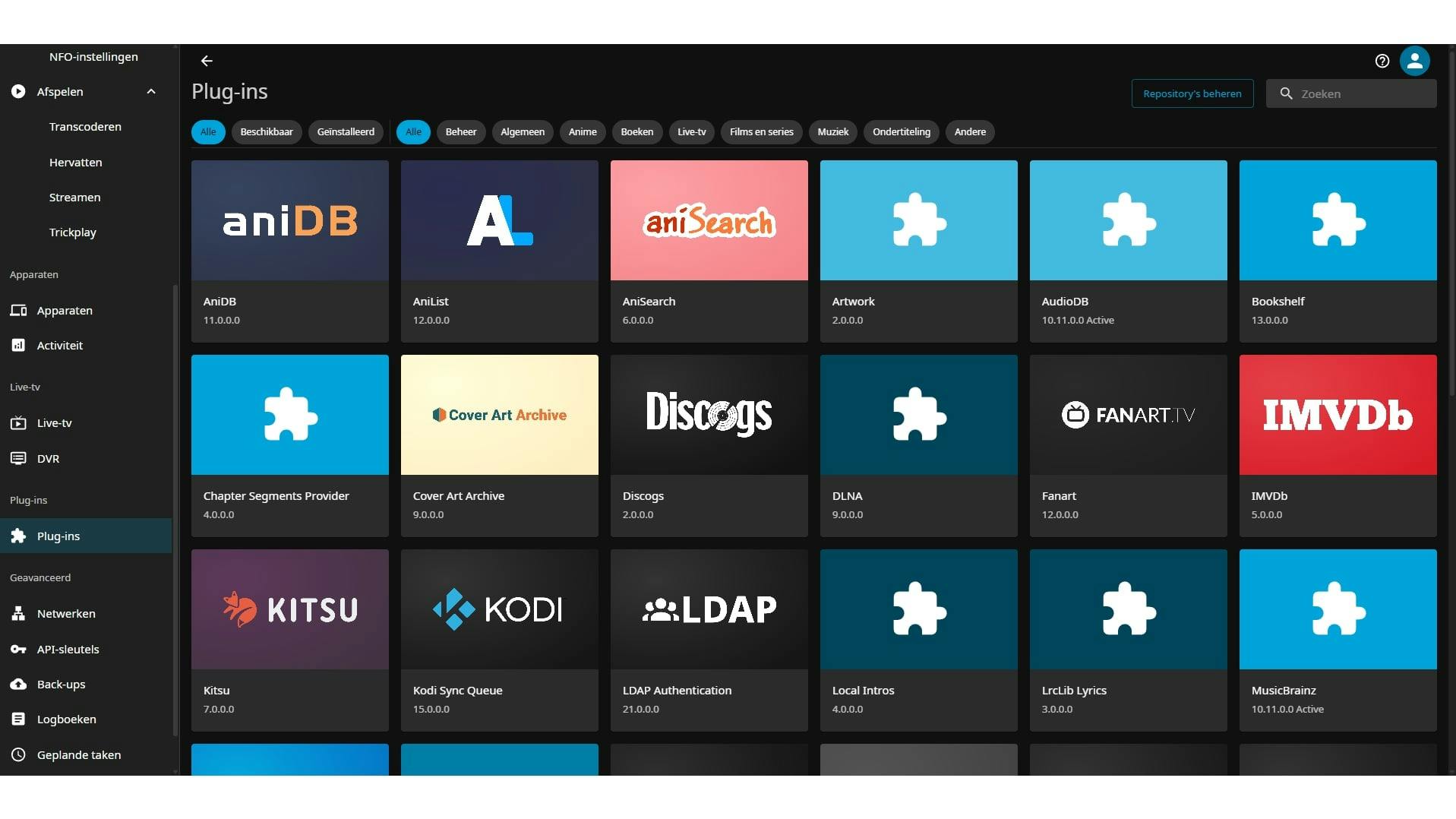Open the Discogs plug-in thumbnail
Screen dimensions: 1456x819
click(709, 415)
